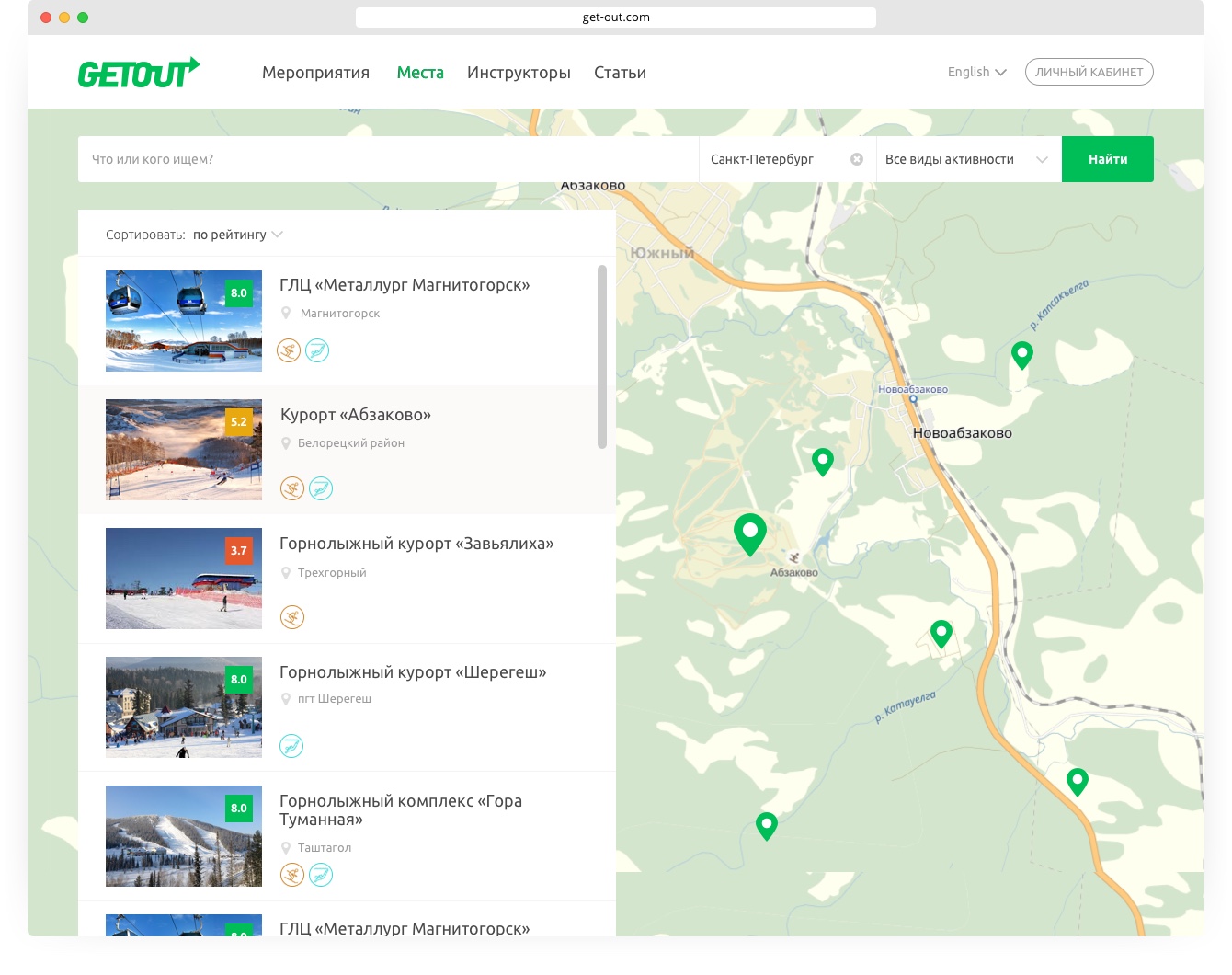Image resolution: width=1232 pixels, height=975 pixels.
Task: Click snowboard icon under Металлург Магнитогорск
Action: (317, 350)
